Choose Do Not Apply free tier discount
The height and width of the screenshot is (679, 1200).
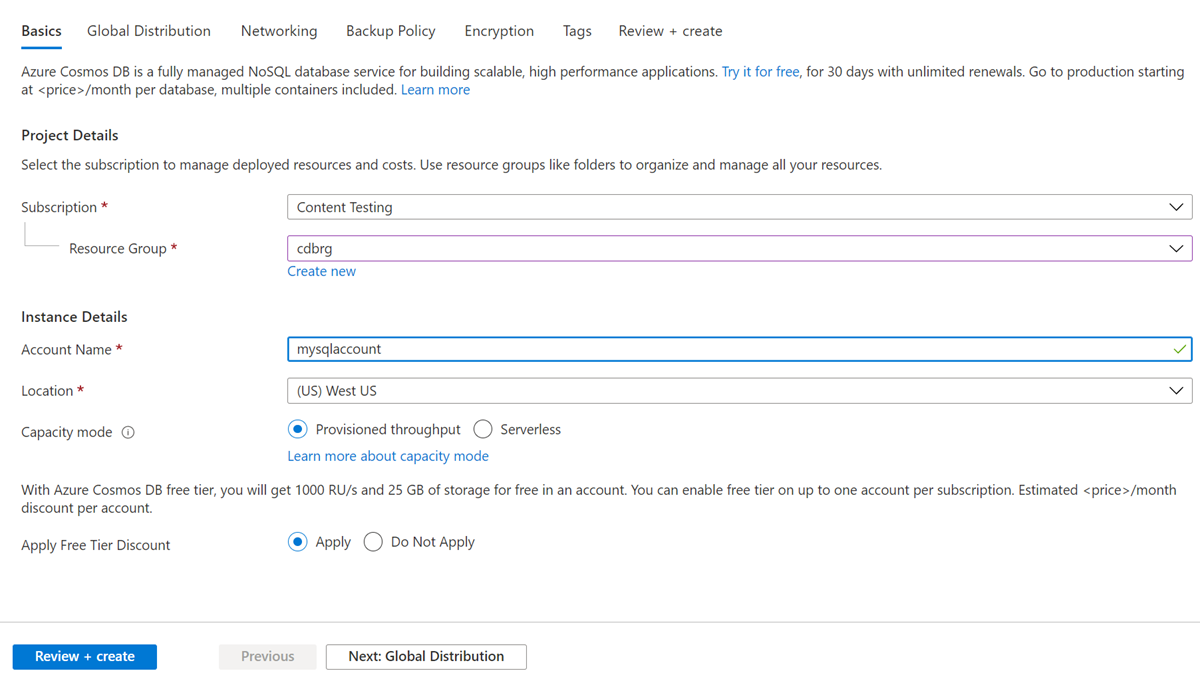(x=373, y=542)
